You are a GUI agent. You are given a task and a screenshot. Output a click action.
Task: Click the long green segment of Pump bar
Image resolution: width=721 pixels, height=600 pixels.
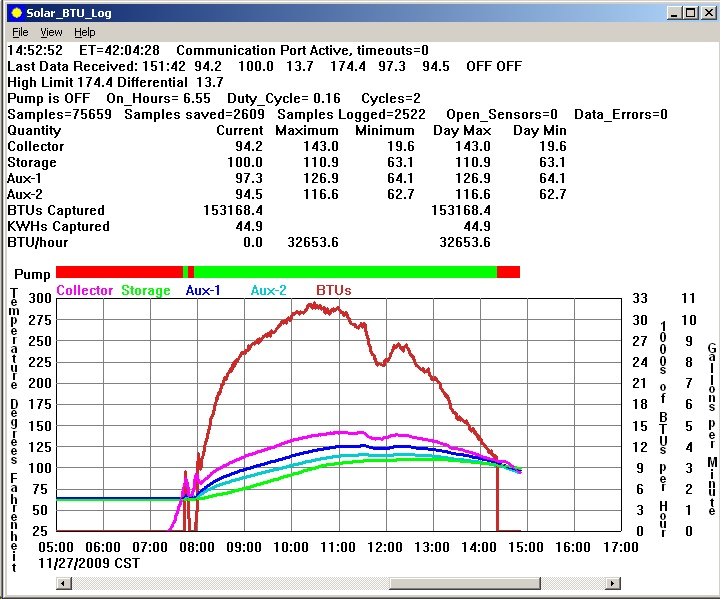point(345,272)
